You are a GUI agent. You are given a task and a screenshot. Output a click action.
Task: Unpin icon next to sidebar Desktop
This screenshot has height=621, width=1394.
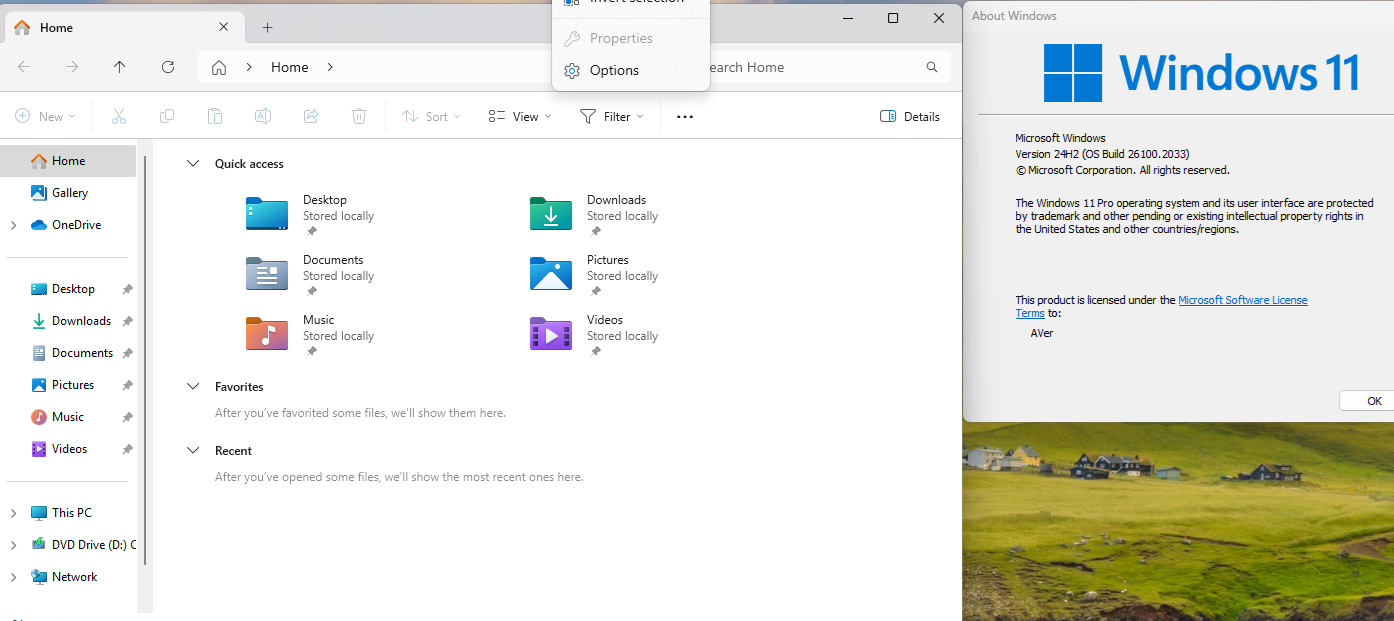127,289
